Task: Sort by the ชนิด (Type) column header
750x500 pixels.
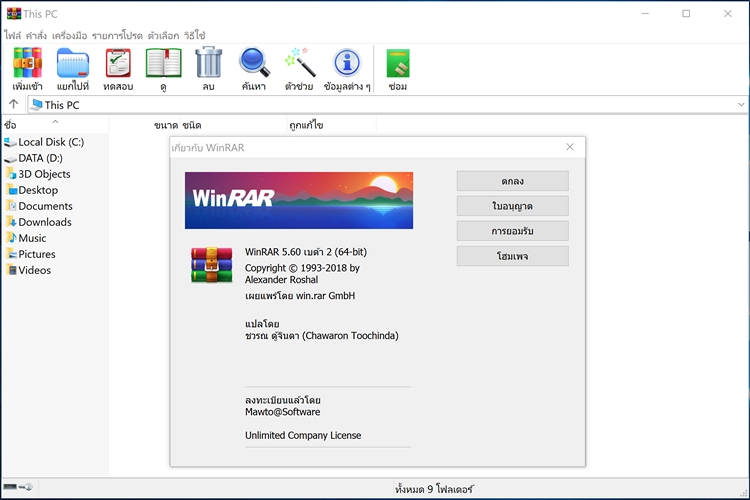Action: pyautogui.click(x=233, y=124)
